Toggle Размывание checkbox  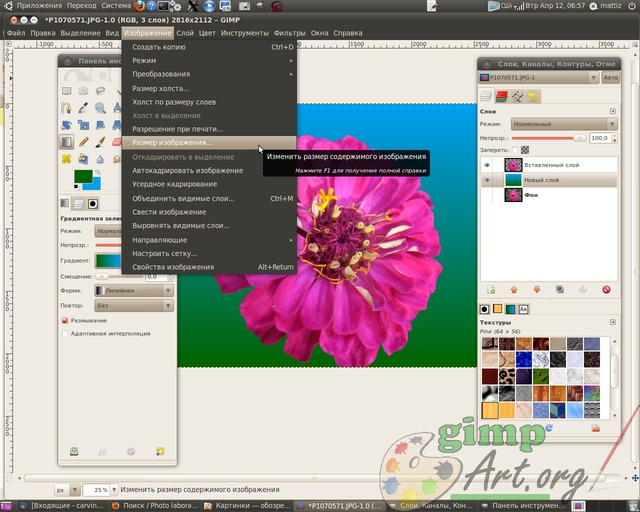(x=65, y=321)
